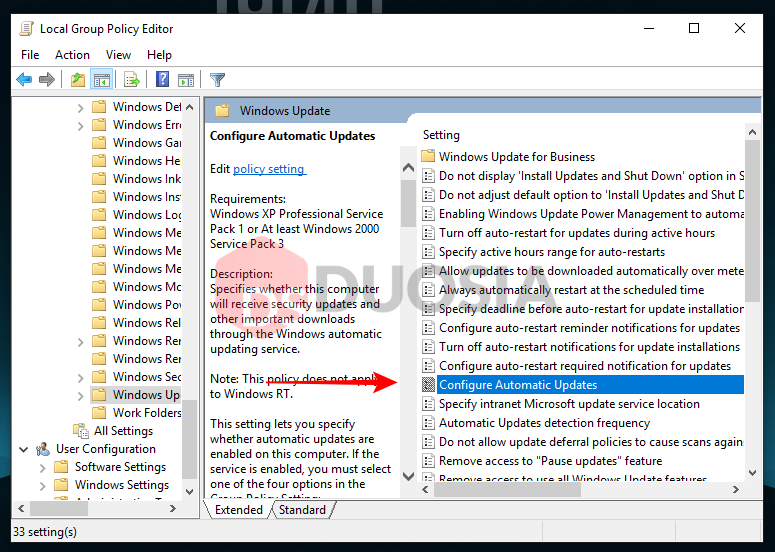Screen dimensions: 775x552
Task: Collapse the User Configuration node
Action: 23,449
